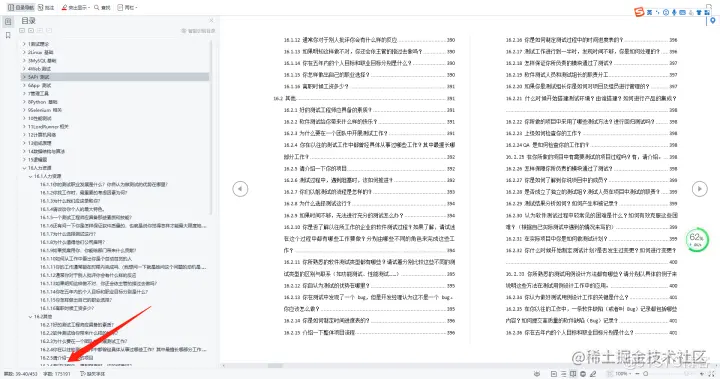
Task: Jump to outline entry 16.1.4
Action: [x=72, y=209]
